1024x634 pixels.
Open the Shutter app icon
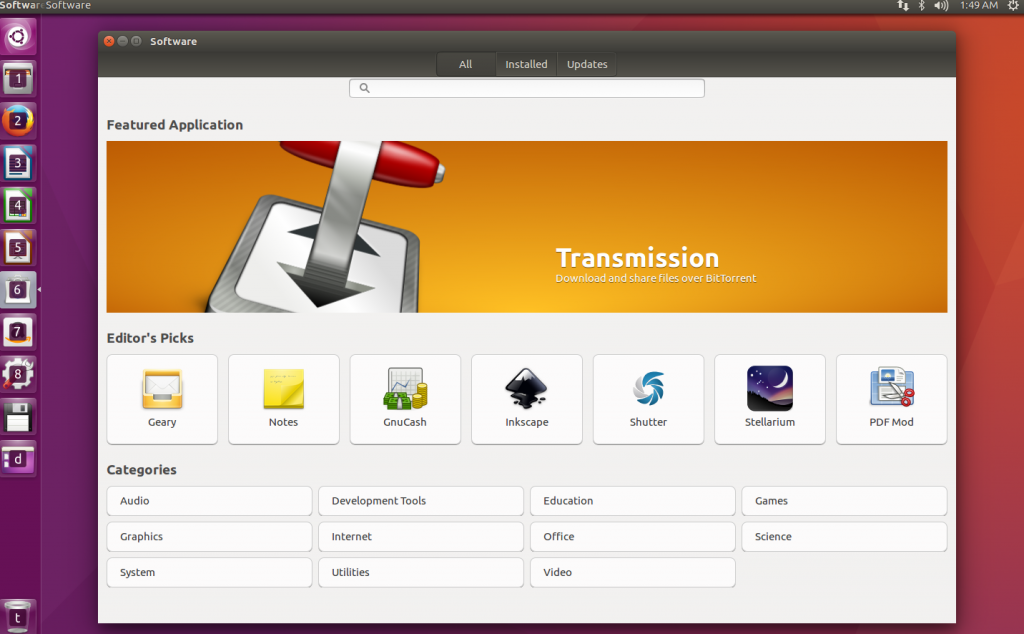point(648,389)
